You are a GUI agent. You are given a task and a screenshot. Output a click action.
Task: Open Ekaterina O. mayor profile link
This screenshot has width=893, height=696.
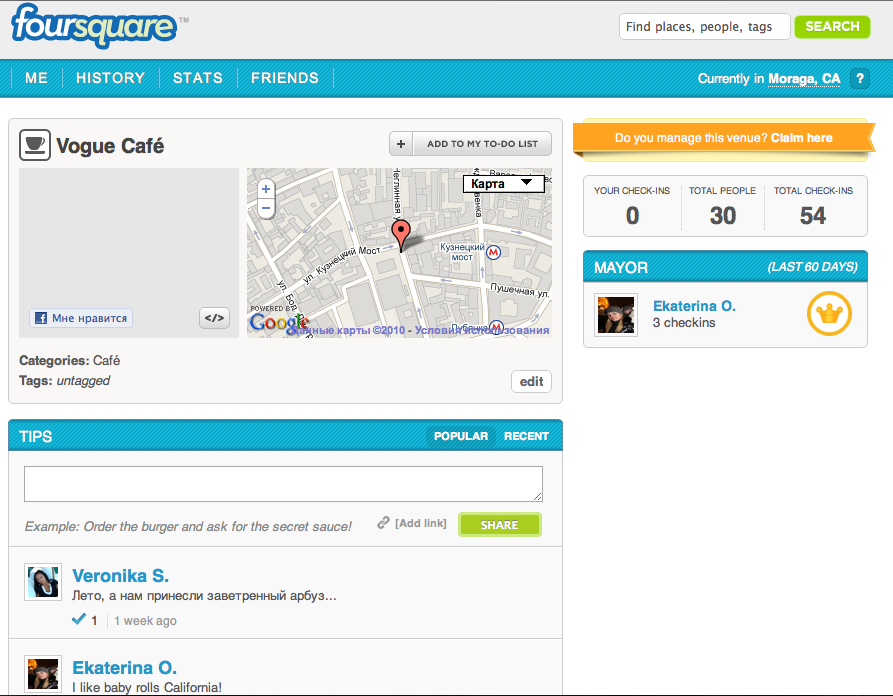pyautogui.click(x=694, y=306)
